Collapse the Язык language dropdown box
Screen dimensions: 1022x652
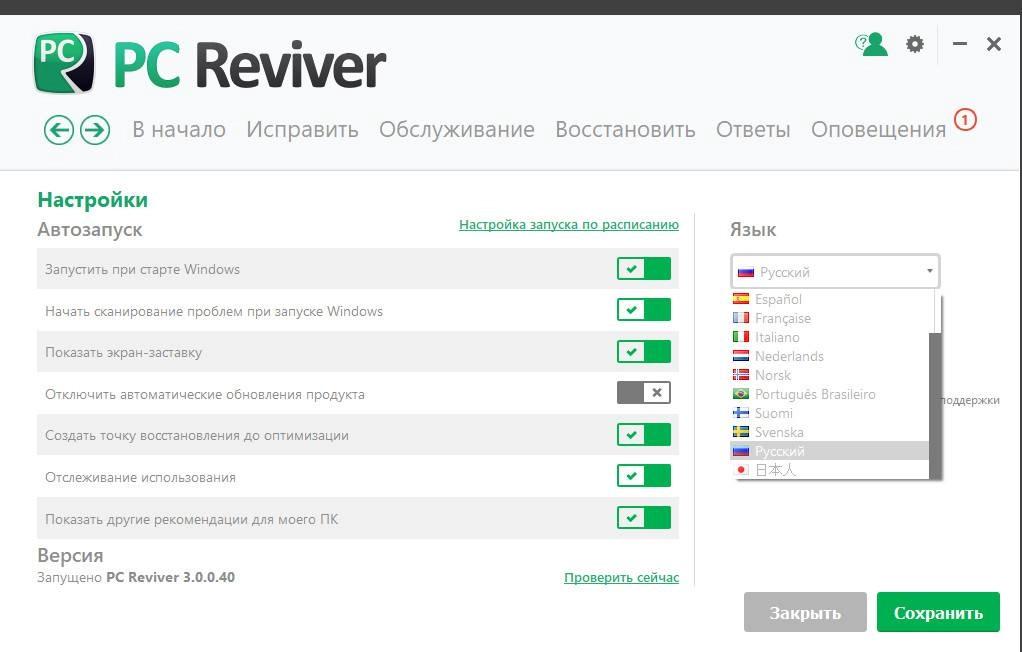tap(835, 271)
